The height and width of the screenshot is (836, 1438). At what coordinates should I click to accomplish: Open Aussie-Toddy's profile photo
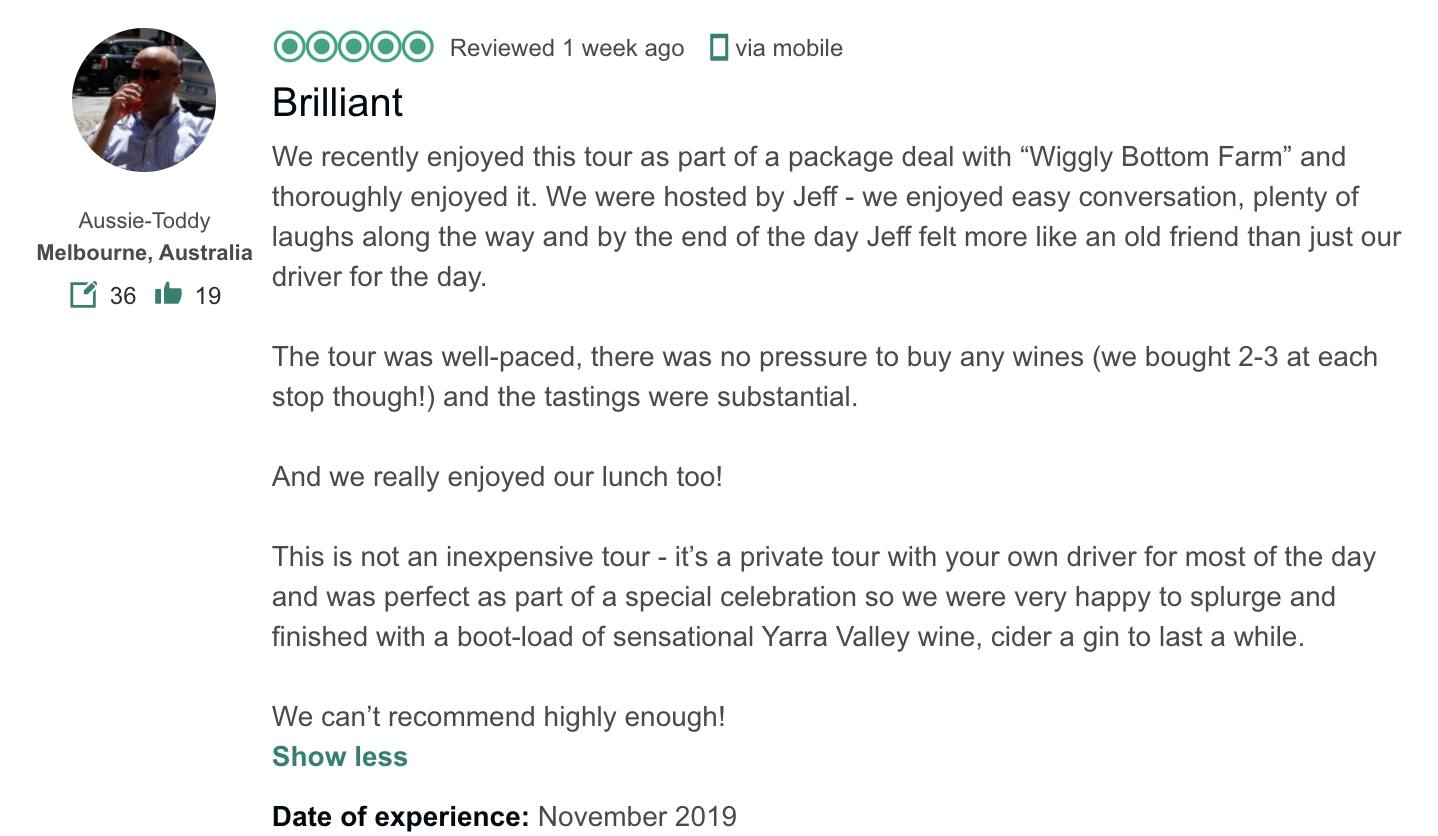144,100
